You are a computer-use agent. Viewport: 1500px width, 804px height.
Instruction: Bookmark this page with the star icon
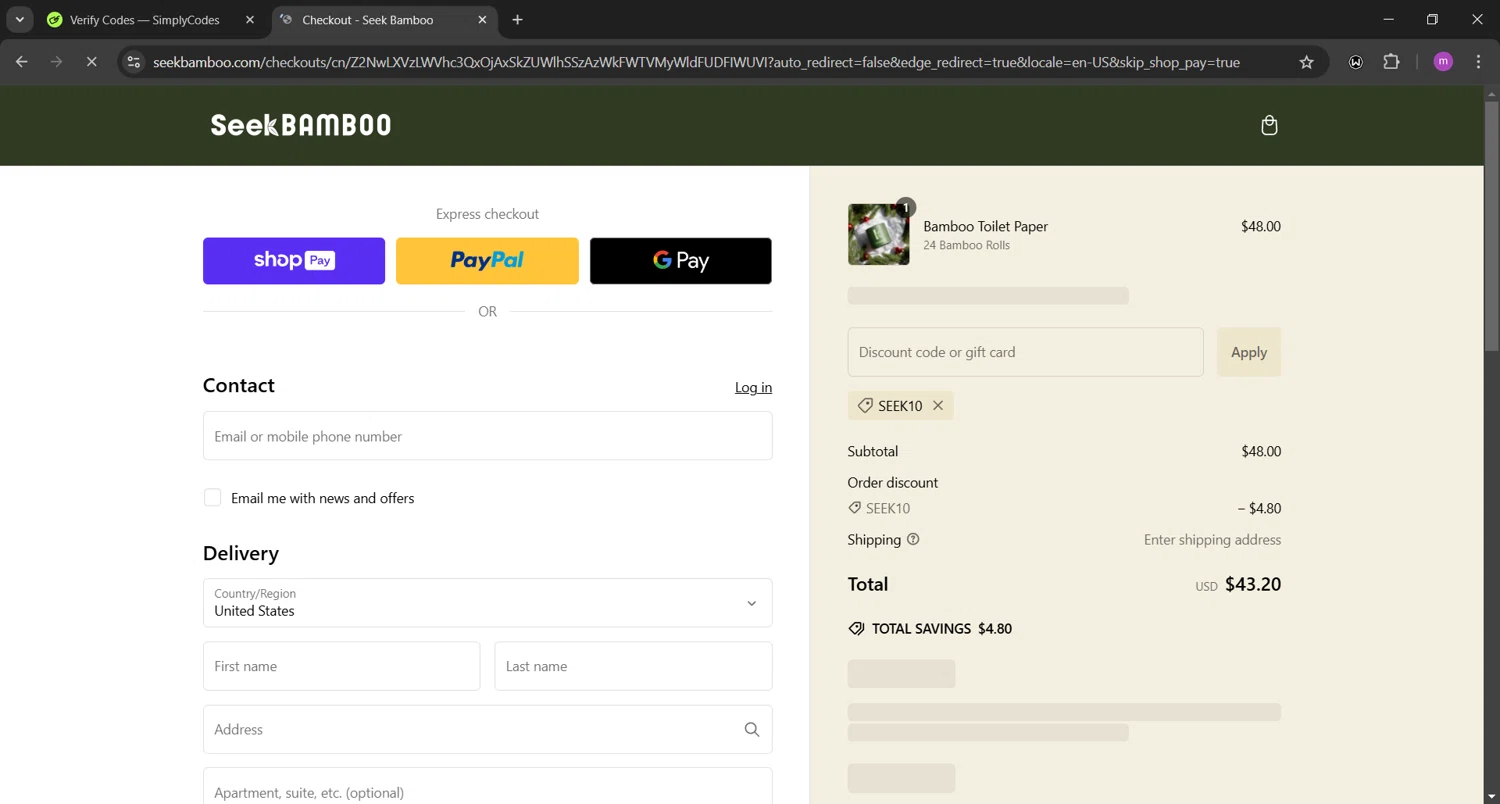tap(1306, 62)
